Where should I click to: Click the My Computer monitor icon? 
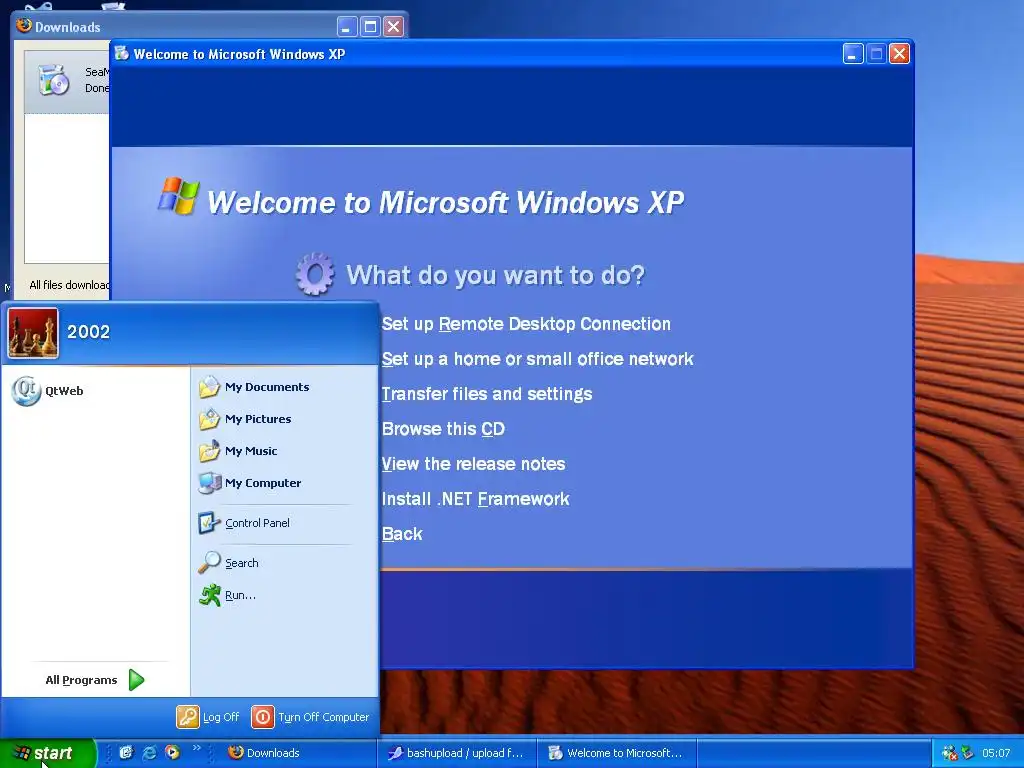(209, 483)
